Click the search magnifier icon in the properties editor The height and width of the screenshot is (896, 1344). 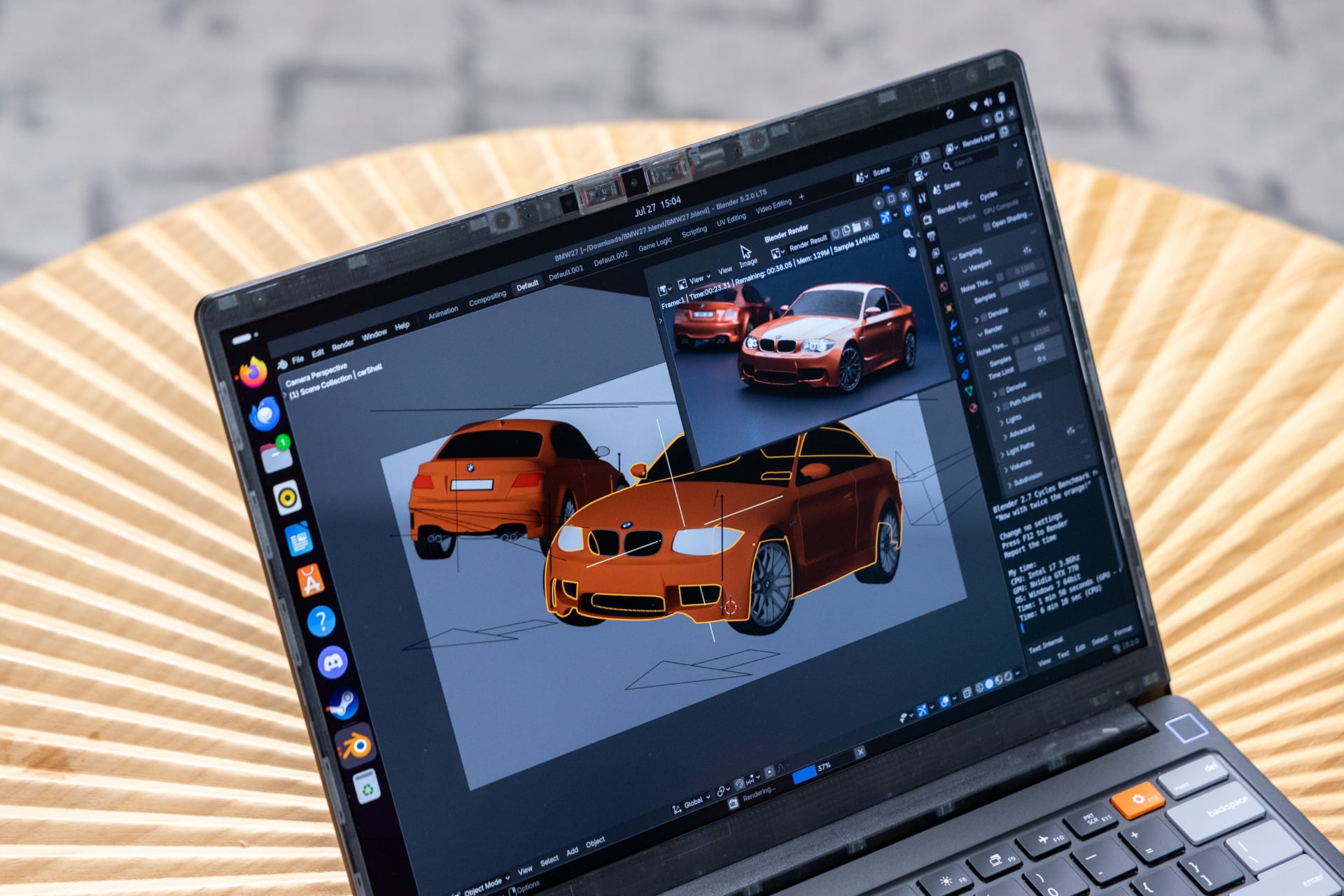pos(947,166)
